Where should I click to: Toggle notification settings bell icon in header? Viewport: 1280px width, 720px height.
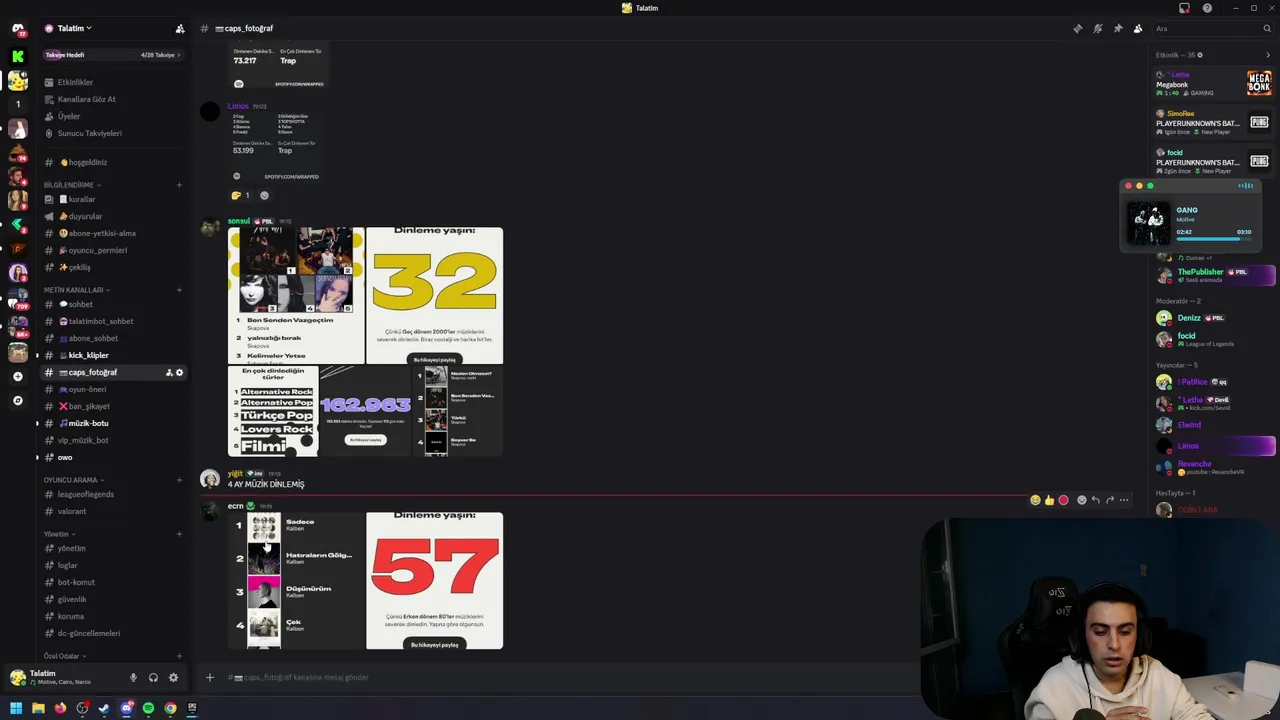click(x=1097, y=28)
